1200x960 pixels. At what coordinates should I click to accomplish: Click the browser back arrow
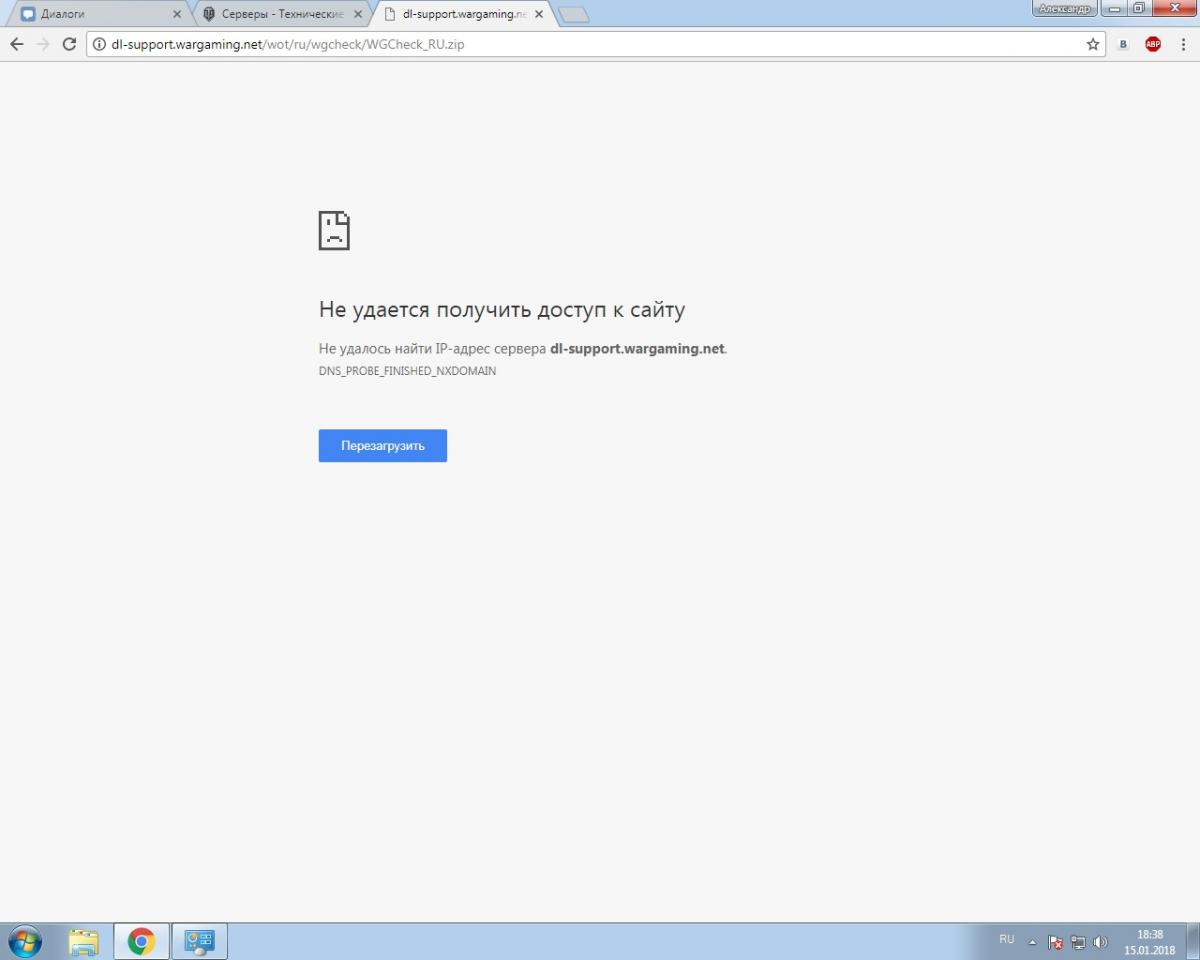pyautogui.click(x=17, y=44)
